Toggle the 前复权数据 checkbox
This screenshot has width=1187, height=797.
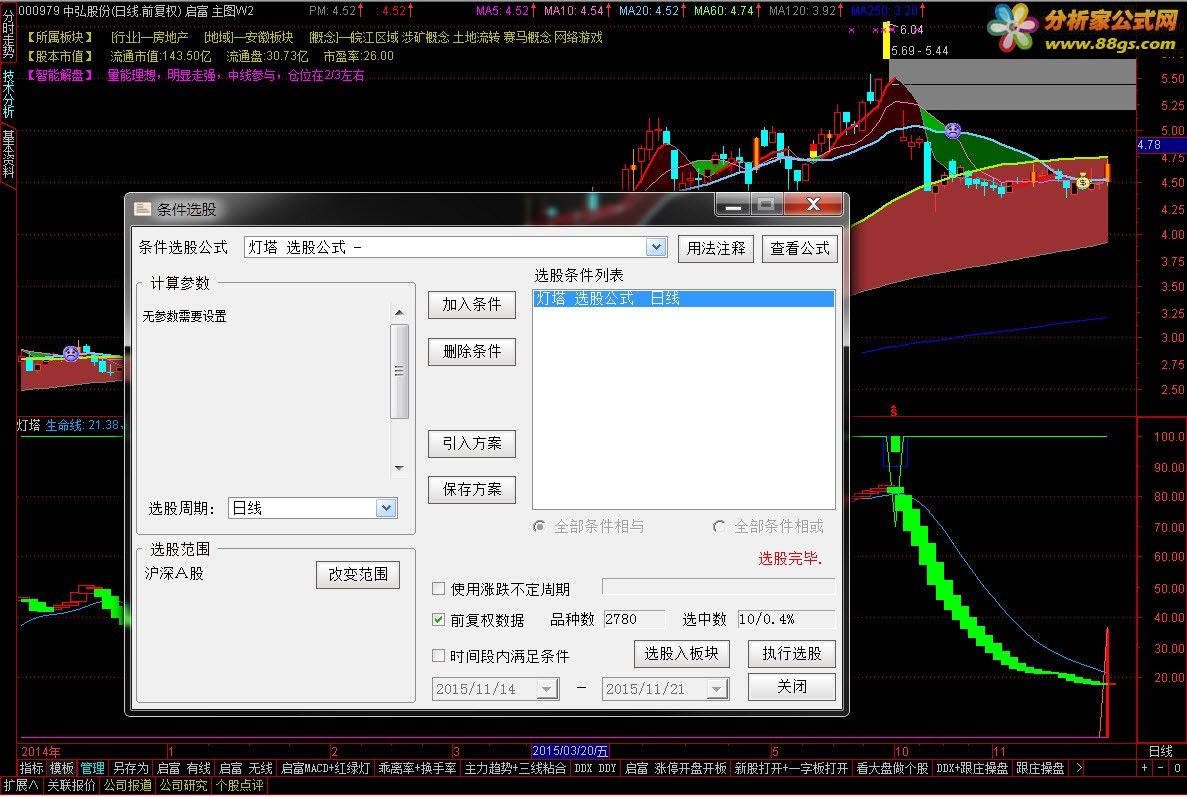tap(438, 620)
